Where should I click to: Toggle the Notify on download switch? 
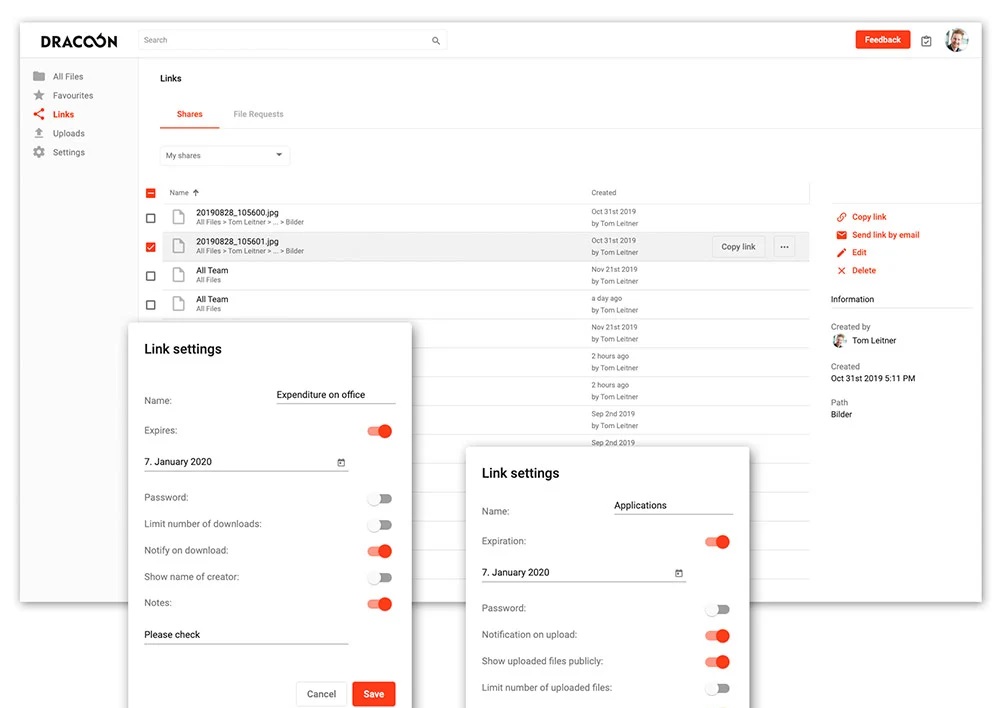coord(379,551)
